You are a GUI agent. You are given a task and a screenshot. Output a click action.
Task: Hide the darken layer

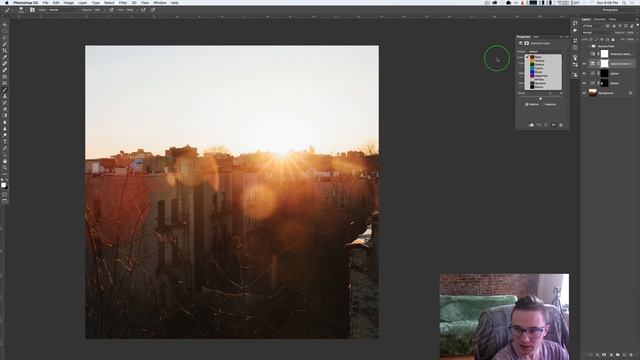tap(584, 83)
